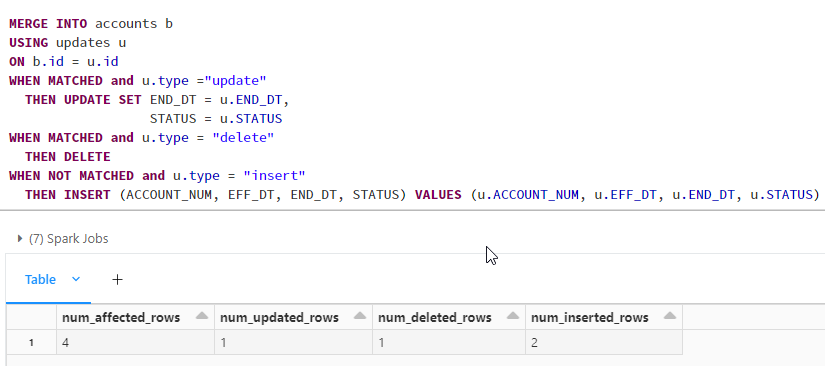825x366 pixels.
Task: Sort by num_inserted_rows column arrow
Action: (670, 317)
